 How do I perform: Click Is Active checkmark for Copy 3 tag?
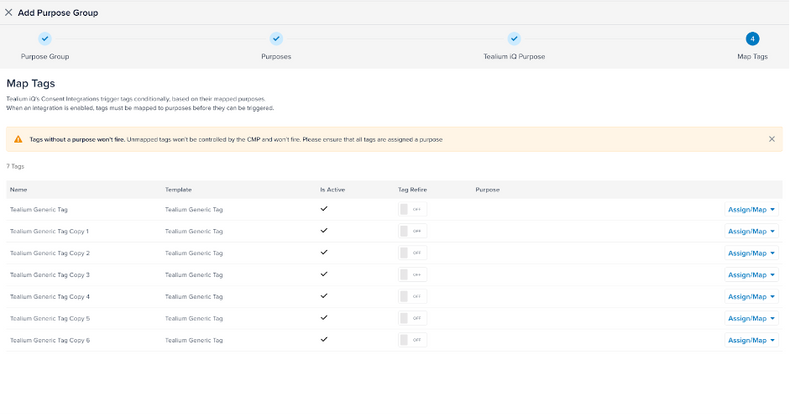(323, 274)
